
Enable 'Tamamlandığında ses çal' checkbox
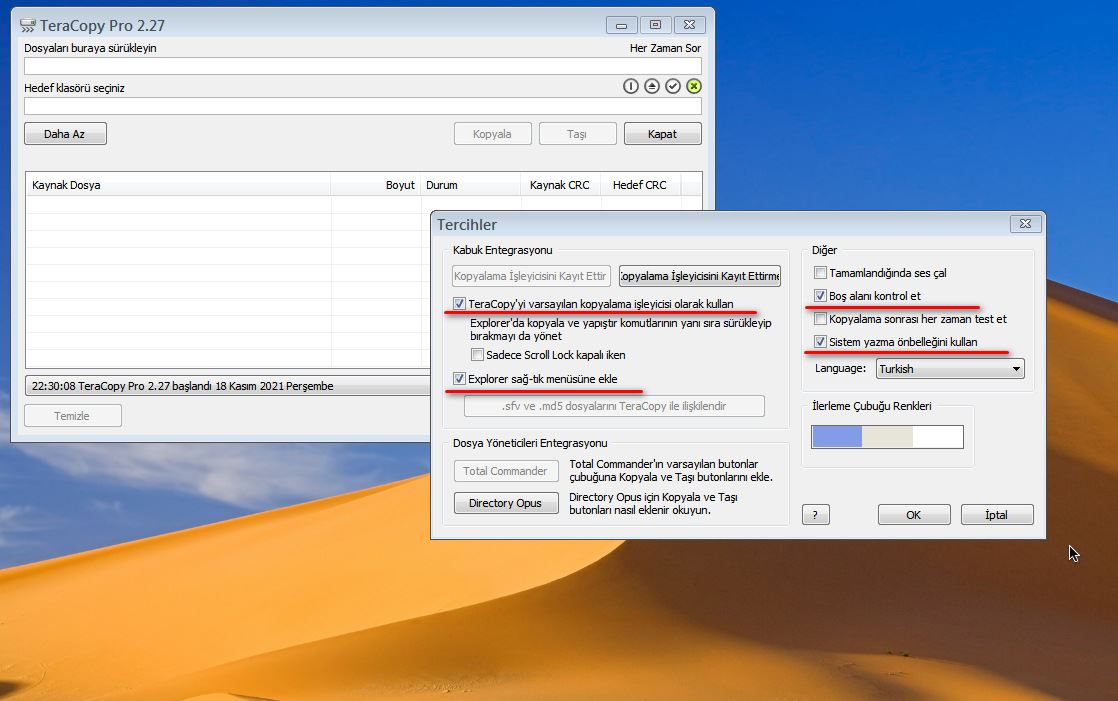[820, 272]
